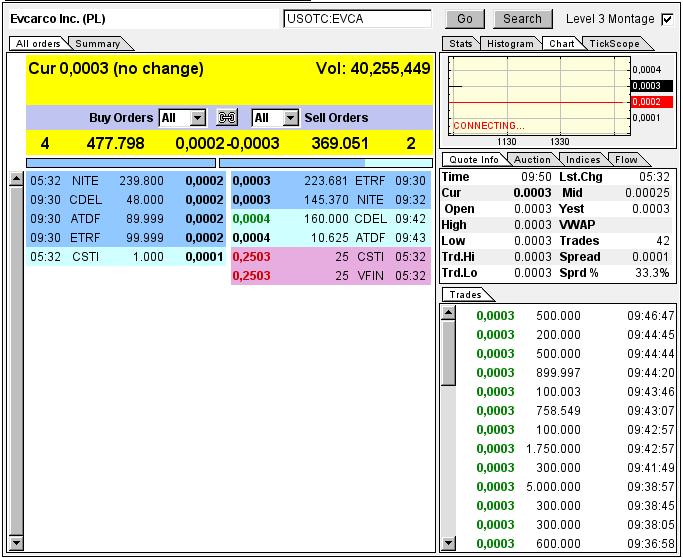This screenshot has width=683, height=558.
Task: Click the 09:44:45 trade of 200.000
Action: 566,335
